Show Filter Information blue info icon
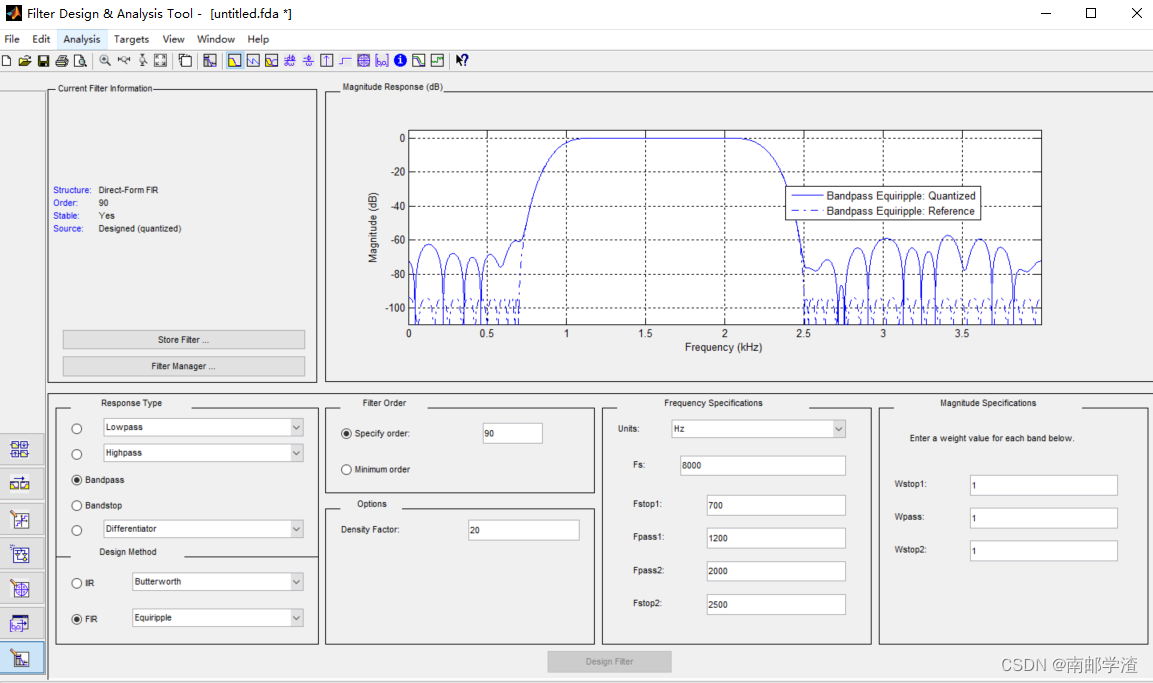Image resolution: width=1153 pixels, height=683 pixels. (400, 60)
